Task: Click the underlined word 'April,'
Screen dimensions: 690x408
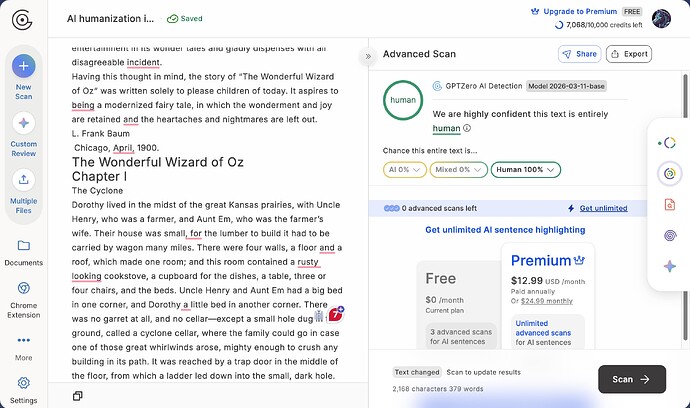Action: tap(123, 148)
